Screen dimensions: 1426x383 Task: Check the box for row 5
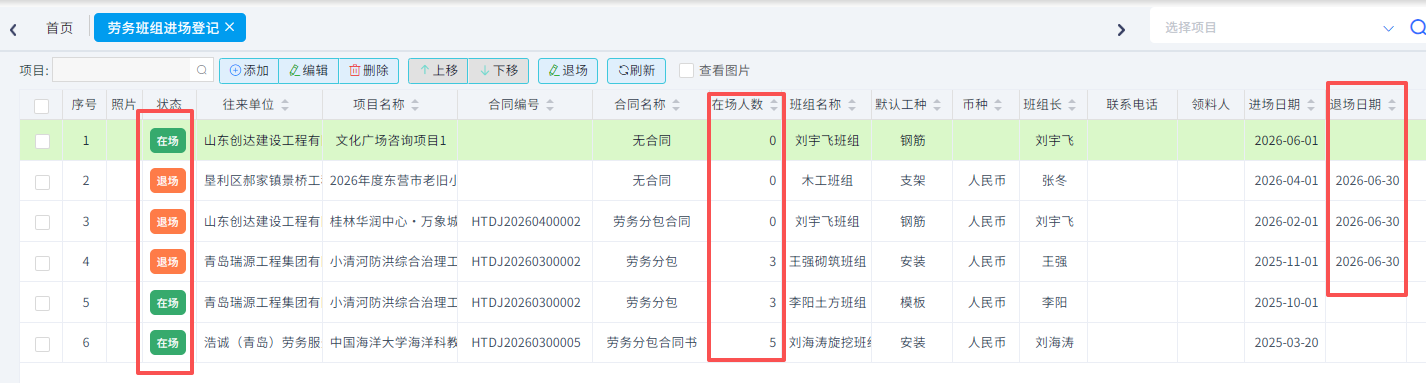tap(42, 302)
